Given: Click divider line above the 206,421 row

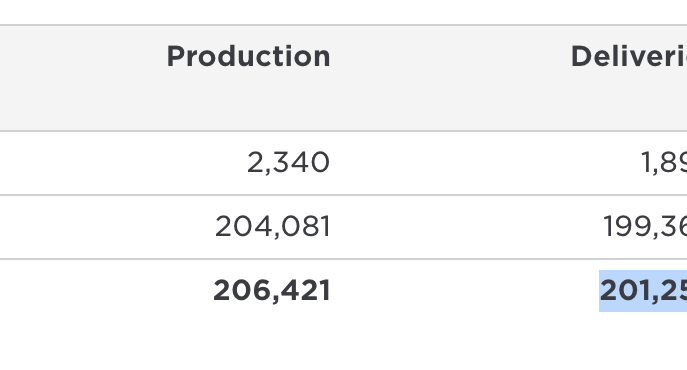Looking at the screenshot, I should (344, 259).
